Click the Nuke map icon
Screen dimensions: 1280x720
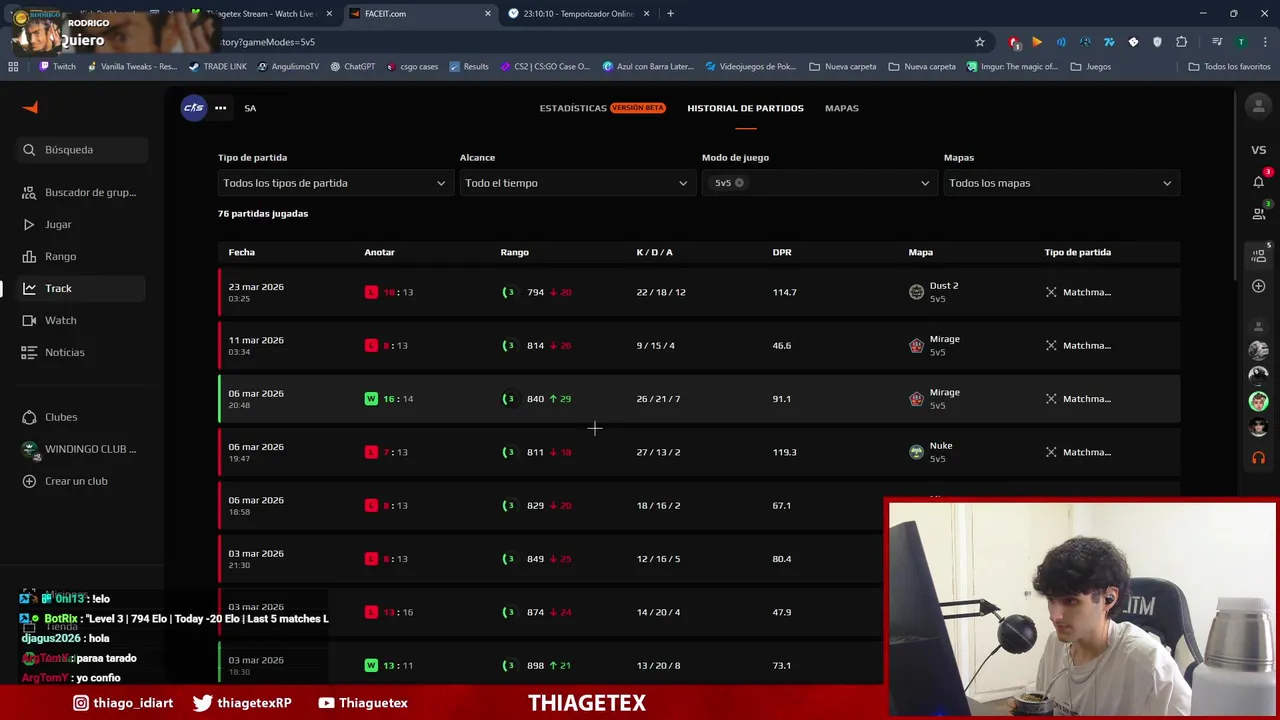[x=916, y=452]
